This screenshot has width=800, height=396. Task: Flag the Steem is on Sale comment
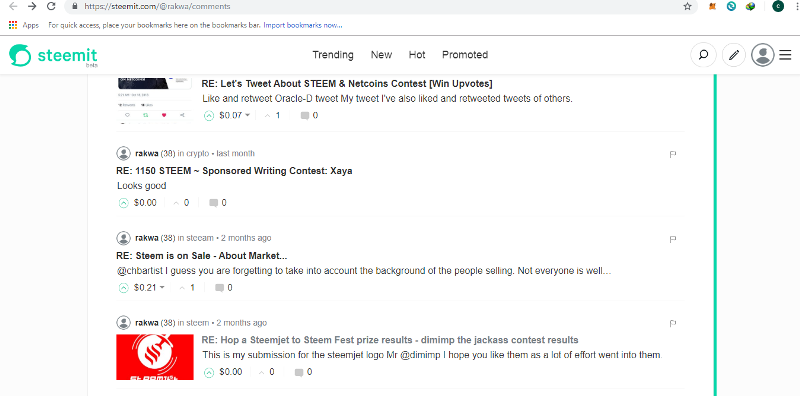tap(672, 239)
